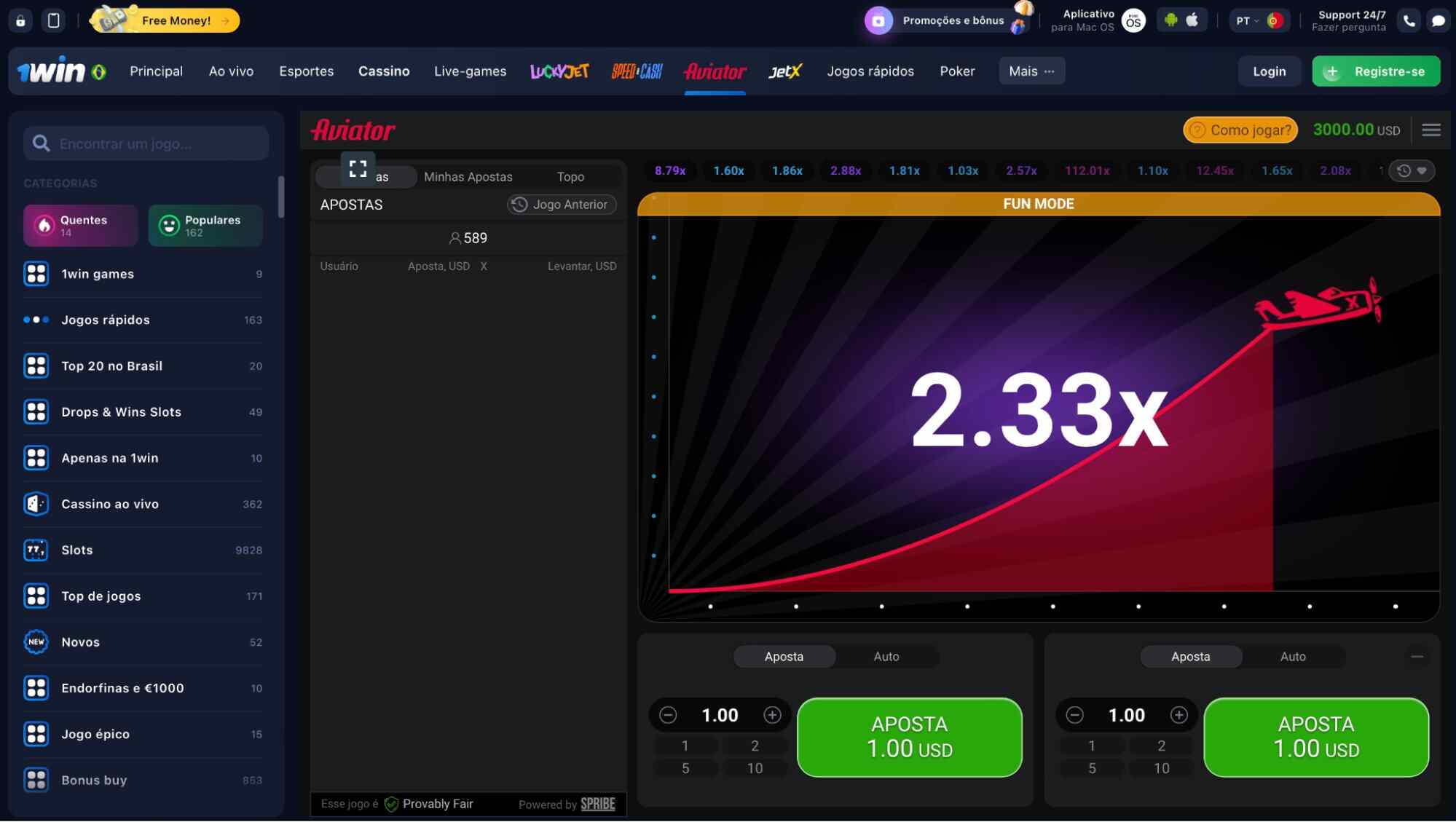Switch to Minhas Apostas tab
The width and height of the screenshot is (1456, 822).
tap(468, 177)
